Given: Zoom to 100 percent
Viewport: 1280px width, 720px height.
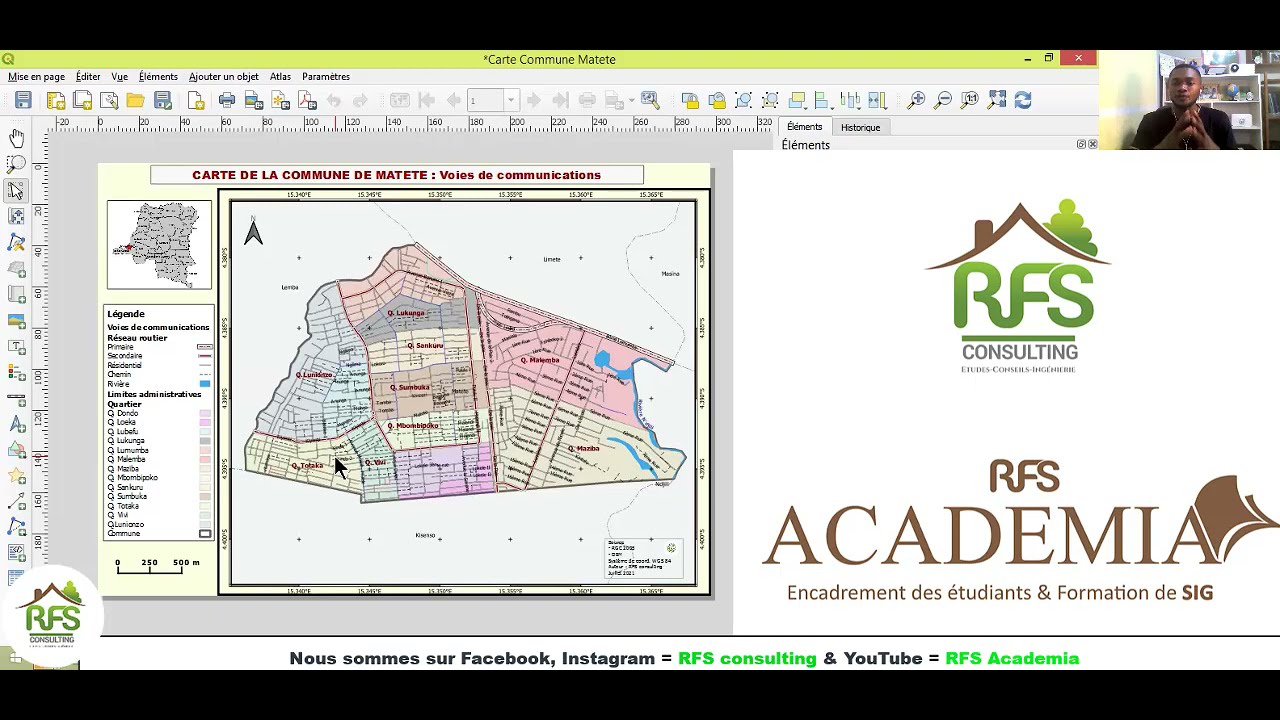Looking at the screenshot, I should click(970, 100).
